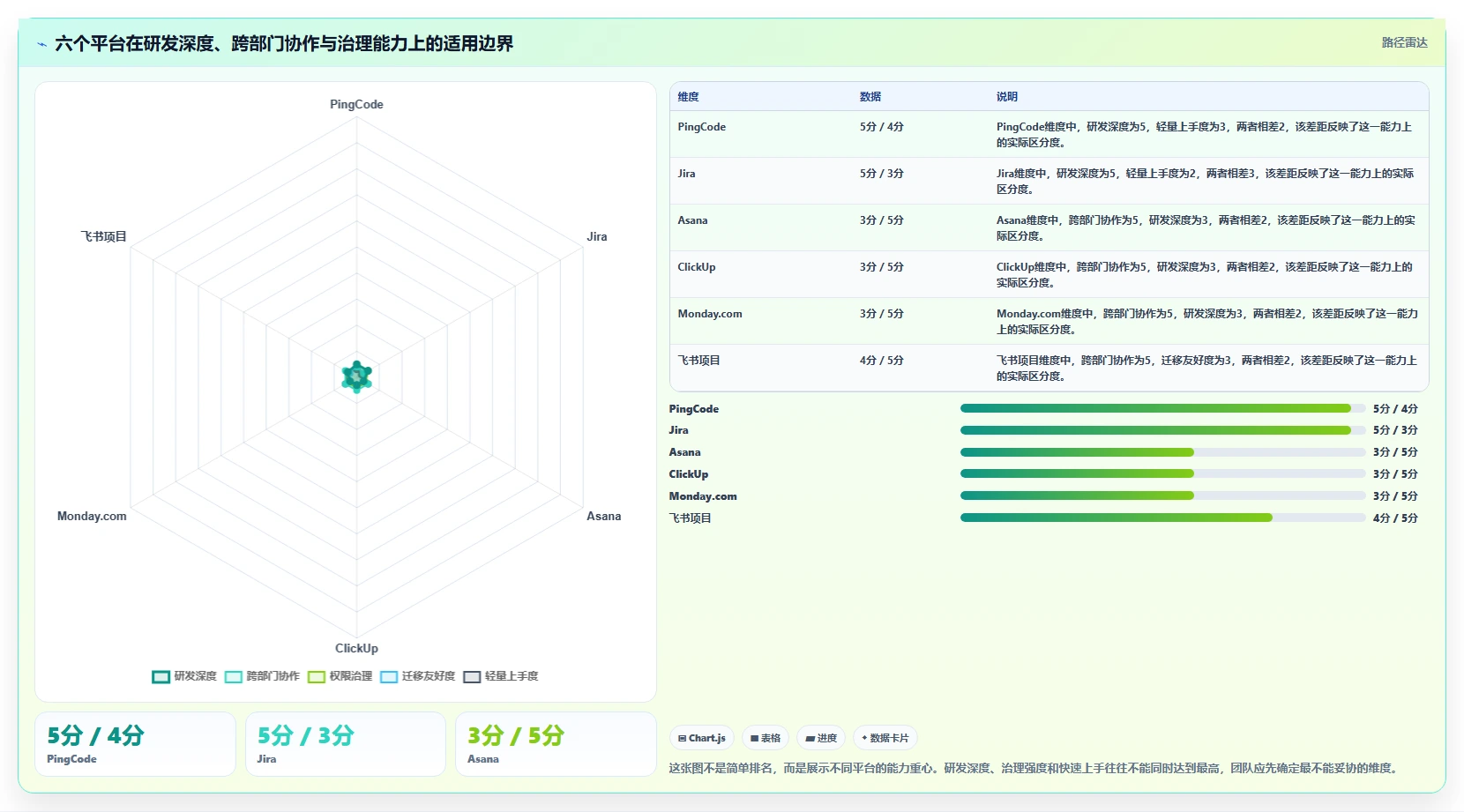Click the Monday.com table row name
Viewport: 1464px width, 812px height.
[x=710, y=314]
